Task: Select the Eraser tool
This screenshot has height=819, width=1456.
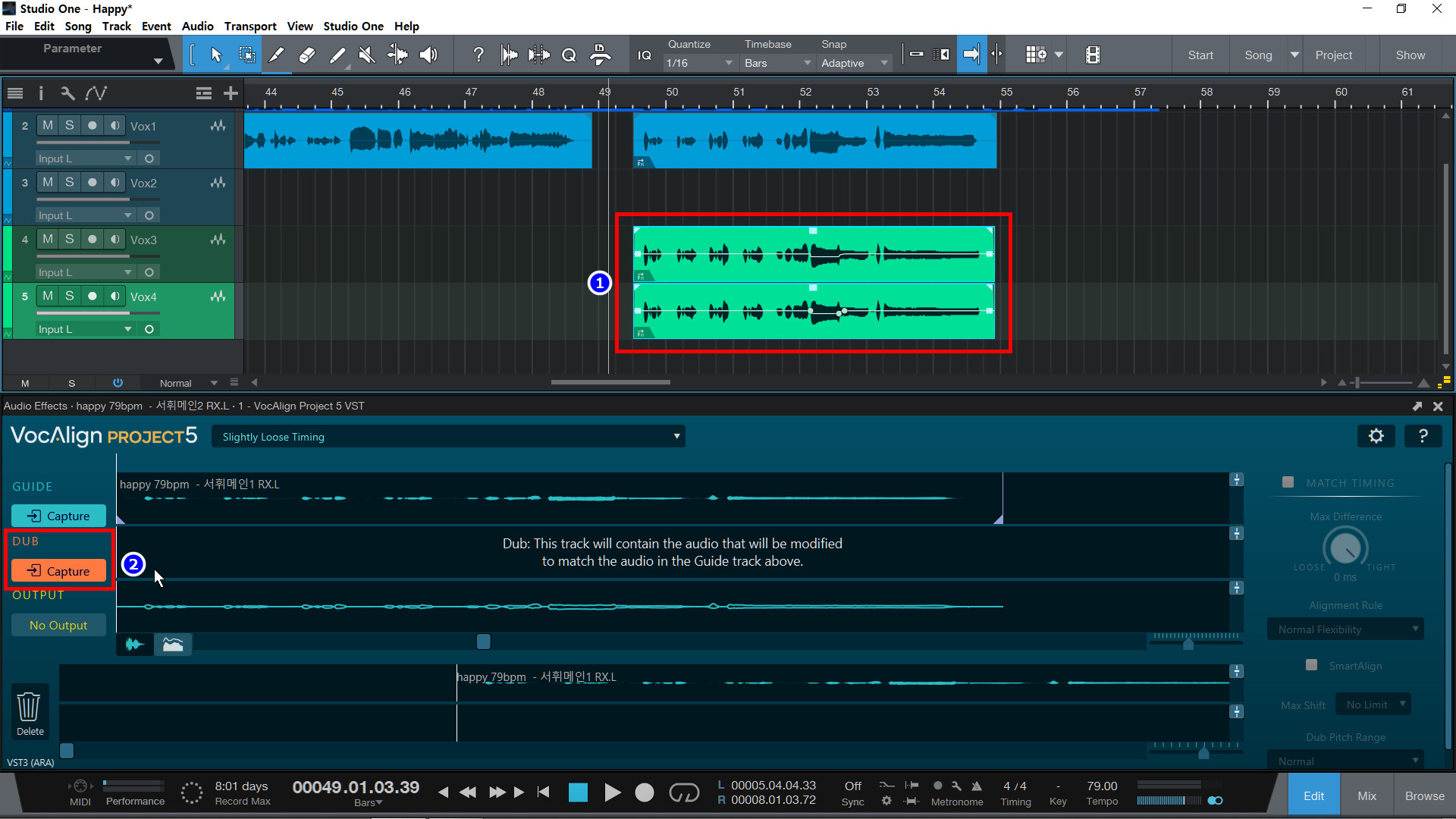Action: pyautogui.click(x=307, y=55)
